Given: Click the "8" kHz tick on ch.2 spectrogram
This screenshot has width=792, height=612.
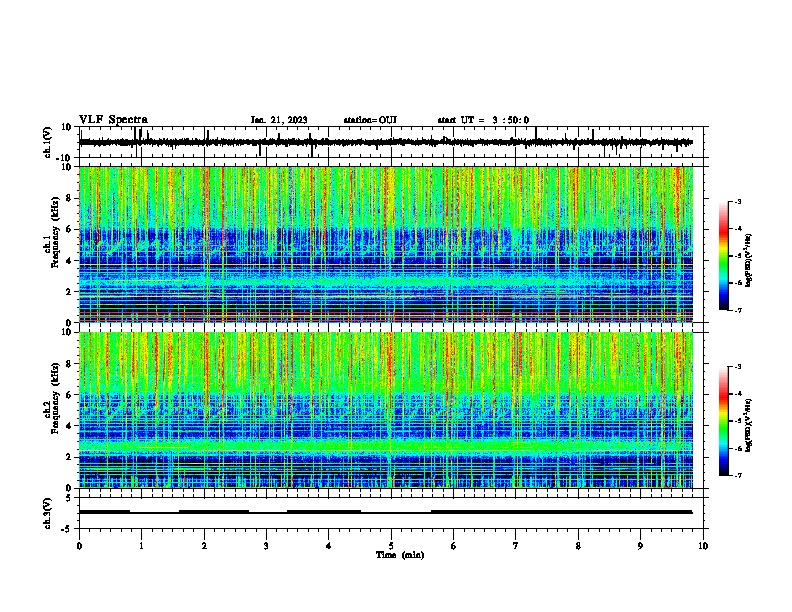Looking at the screenshot, I should (70, 364).
